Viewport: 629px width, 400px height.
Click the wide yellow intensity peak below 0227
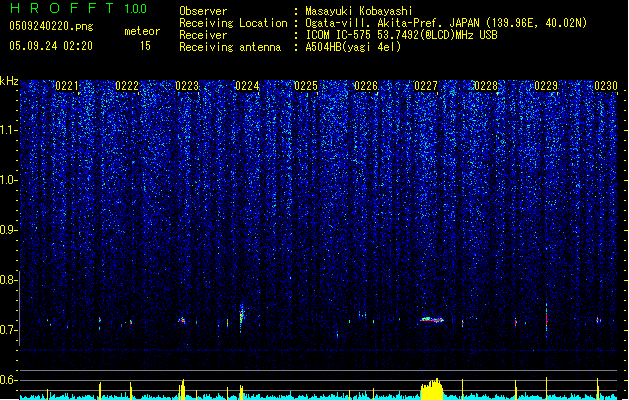click(432, 388)
